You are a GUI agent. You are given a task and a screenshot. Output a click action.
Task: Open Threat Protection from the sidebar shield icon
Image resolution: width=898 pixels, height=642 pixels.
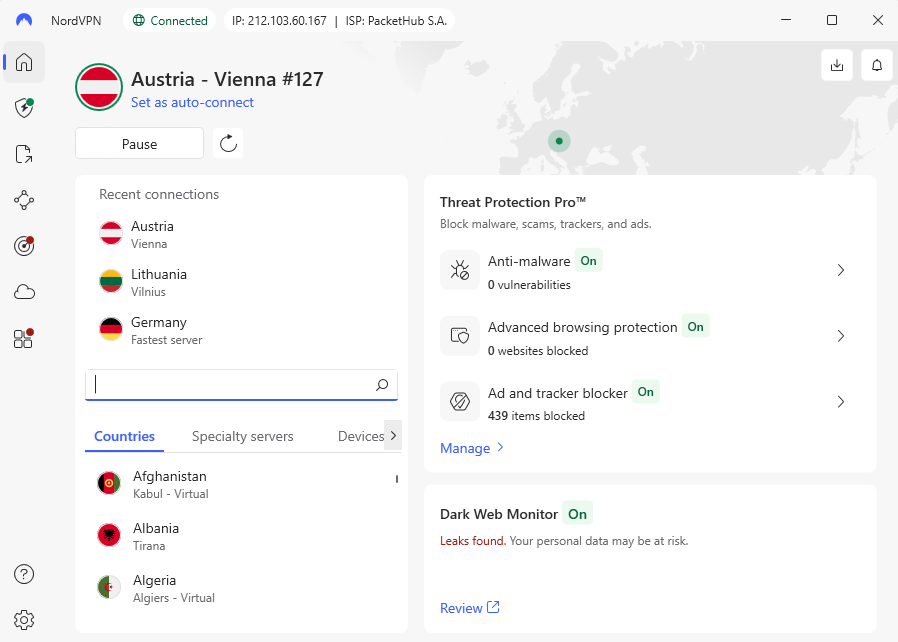click(x=23, y=108)
